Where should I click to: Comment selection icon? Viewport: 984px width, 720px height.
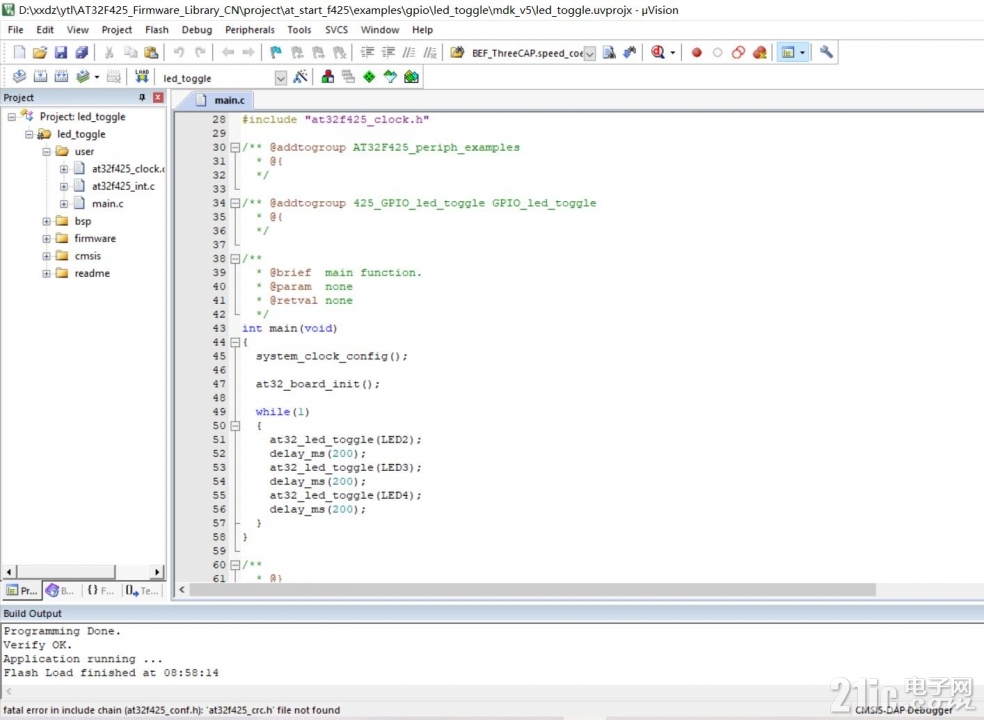pos(409,53)
